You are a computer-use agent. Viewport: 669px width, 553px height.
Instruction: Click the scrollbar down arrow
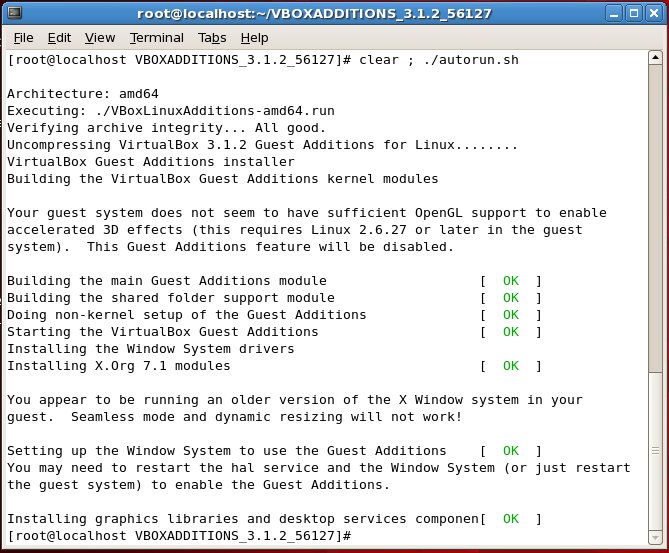coord(655,537)
